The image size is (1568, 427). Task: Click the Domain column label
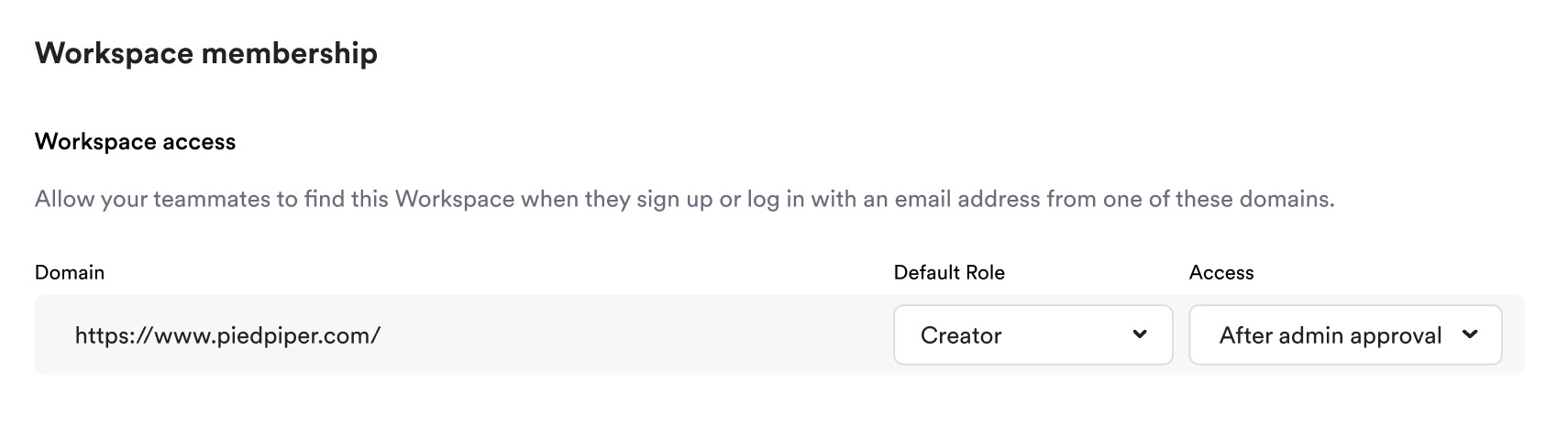pyautogui.click(x=70, y=273)
